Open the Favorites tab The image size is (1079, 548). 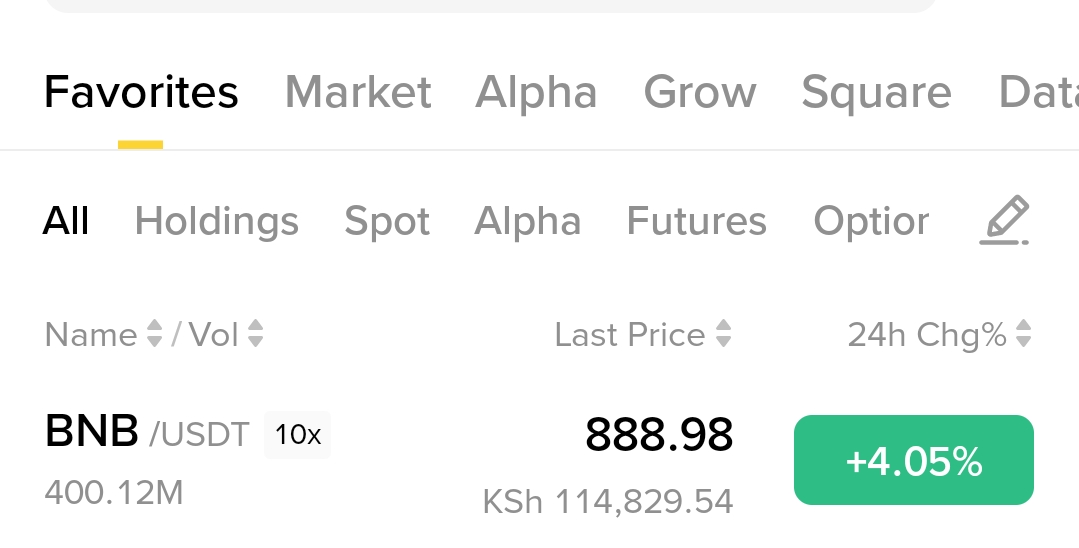(x=141, y=93)
